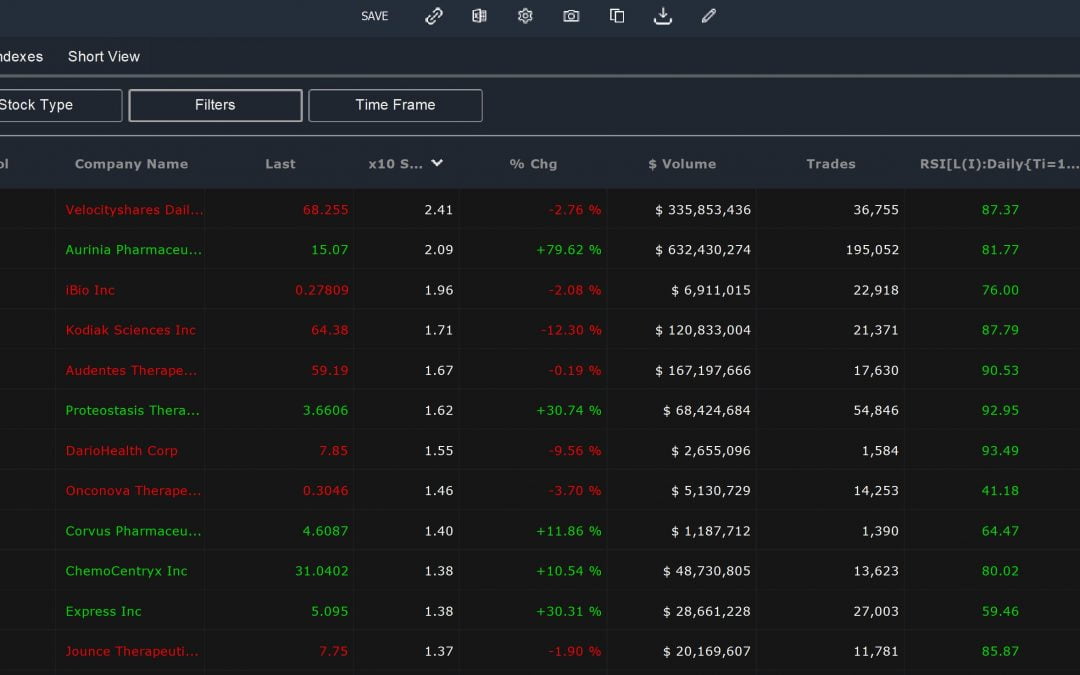The image size is (1080, 675).
Task: Click the link chain icon
Action: [433, 16]
